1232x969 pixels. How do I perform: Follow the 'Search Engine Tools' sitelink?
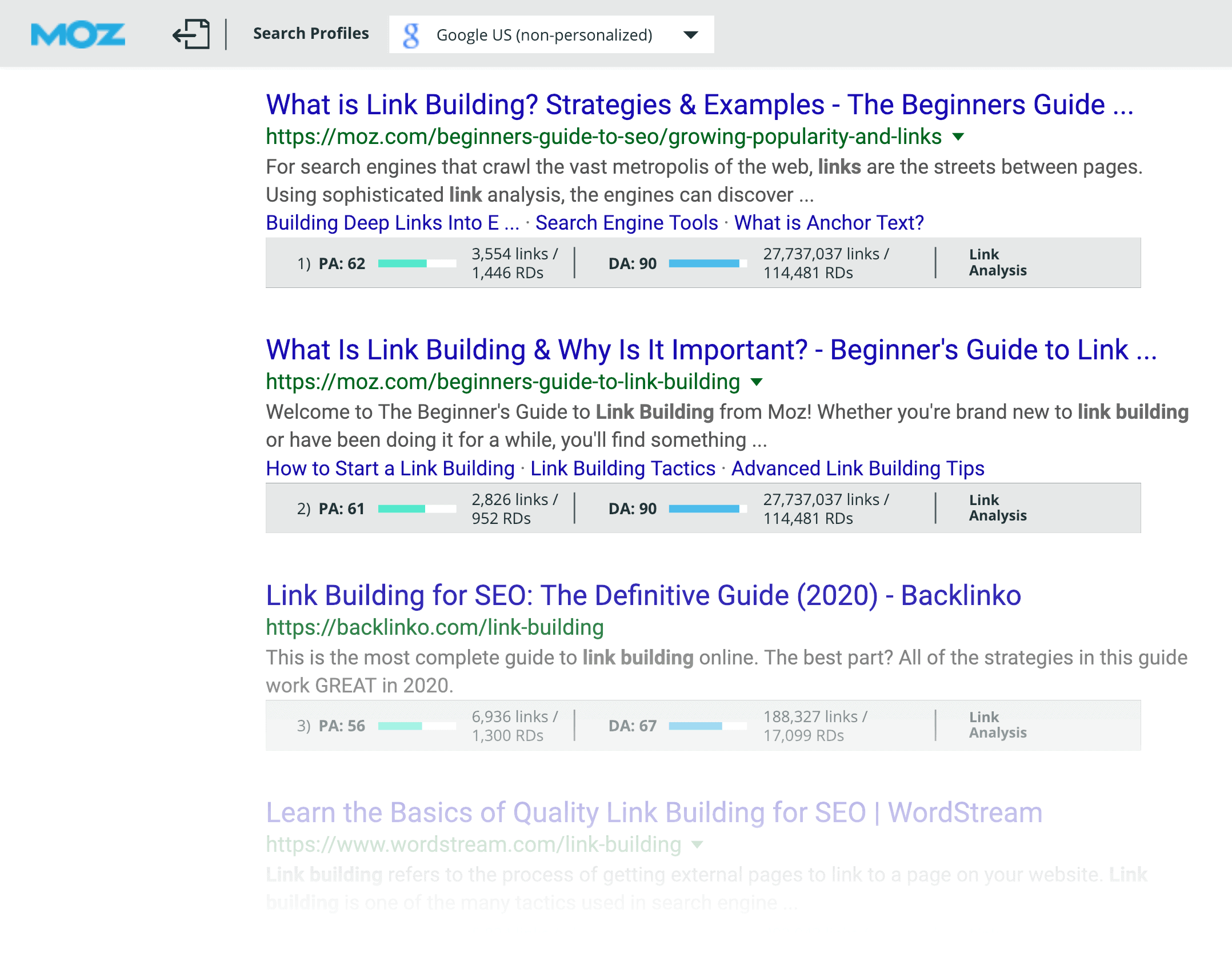(x=626, y=223)
